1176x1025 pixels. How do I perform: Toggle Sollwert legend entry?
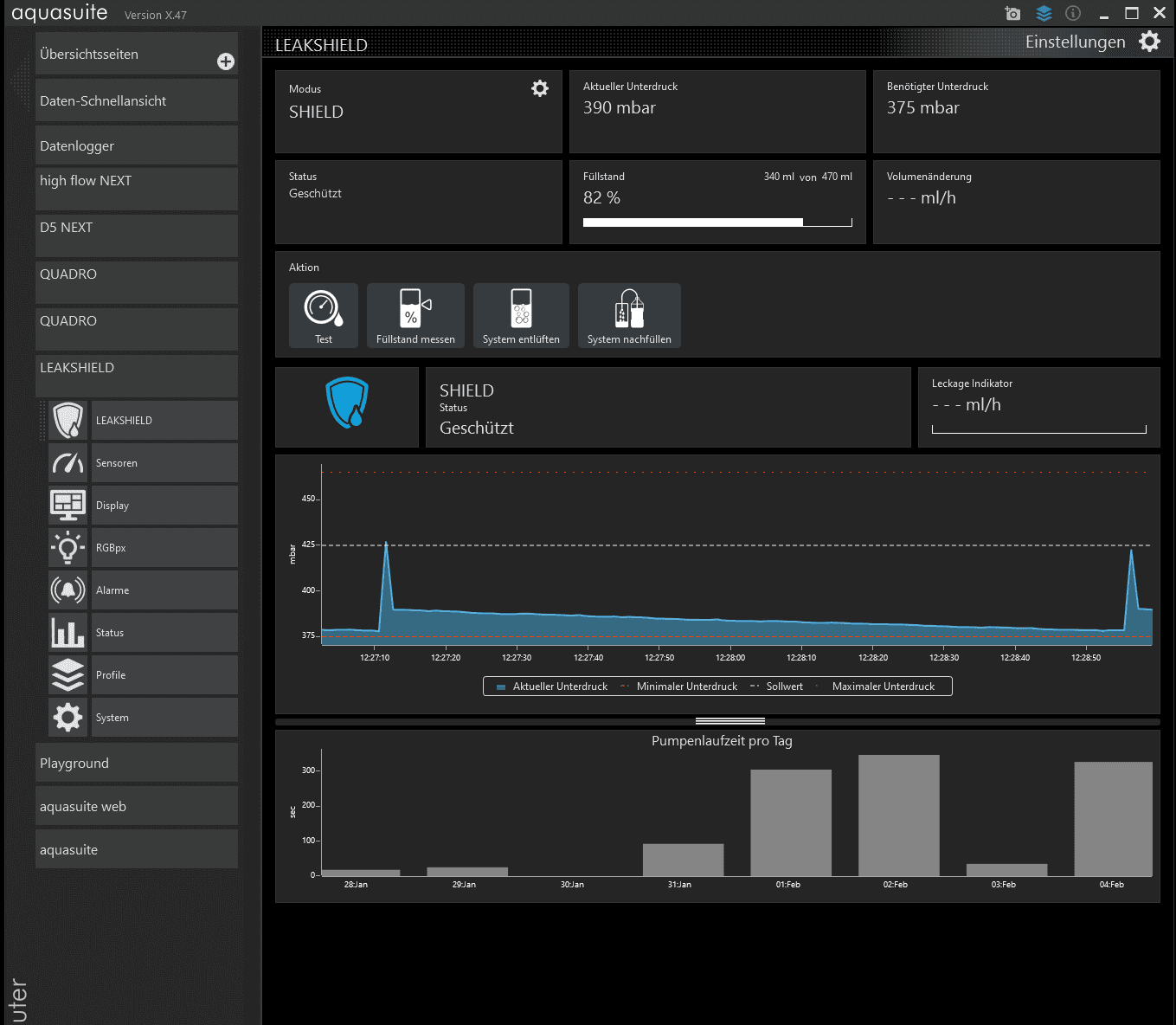pyautogui.click(x=777, y=687)
